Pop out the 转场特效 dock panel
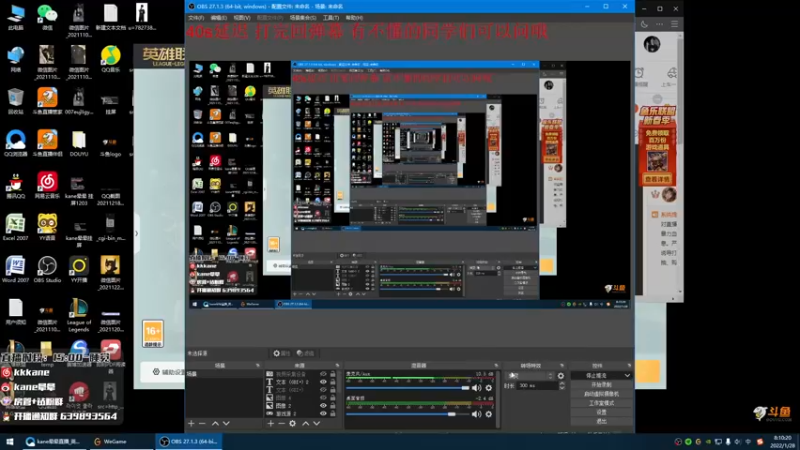The width and height of the screenshot is (800, 450). click(x=562, y=365)
